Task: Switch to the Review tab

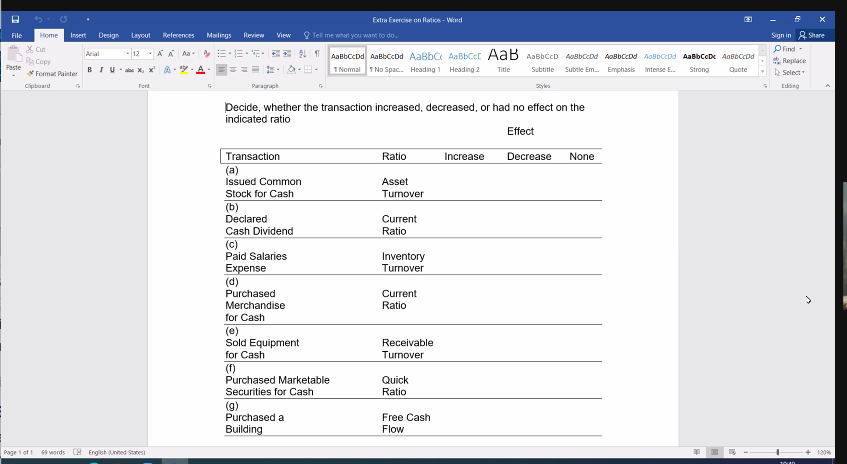Action: (x=253, y=35)
